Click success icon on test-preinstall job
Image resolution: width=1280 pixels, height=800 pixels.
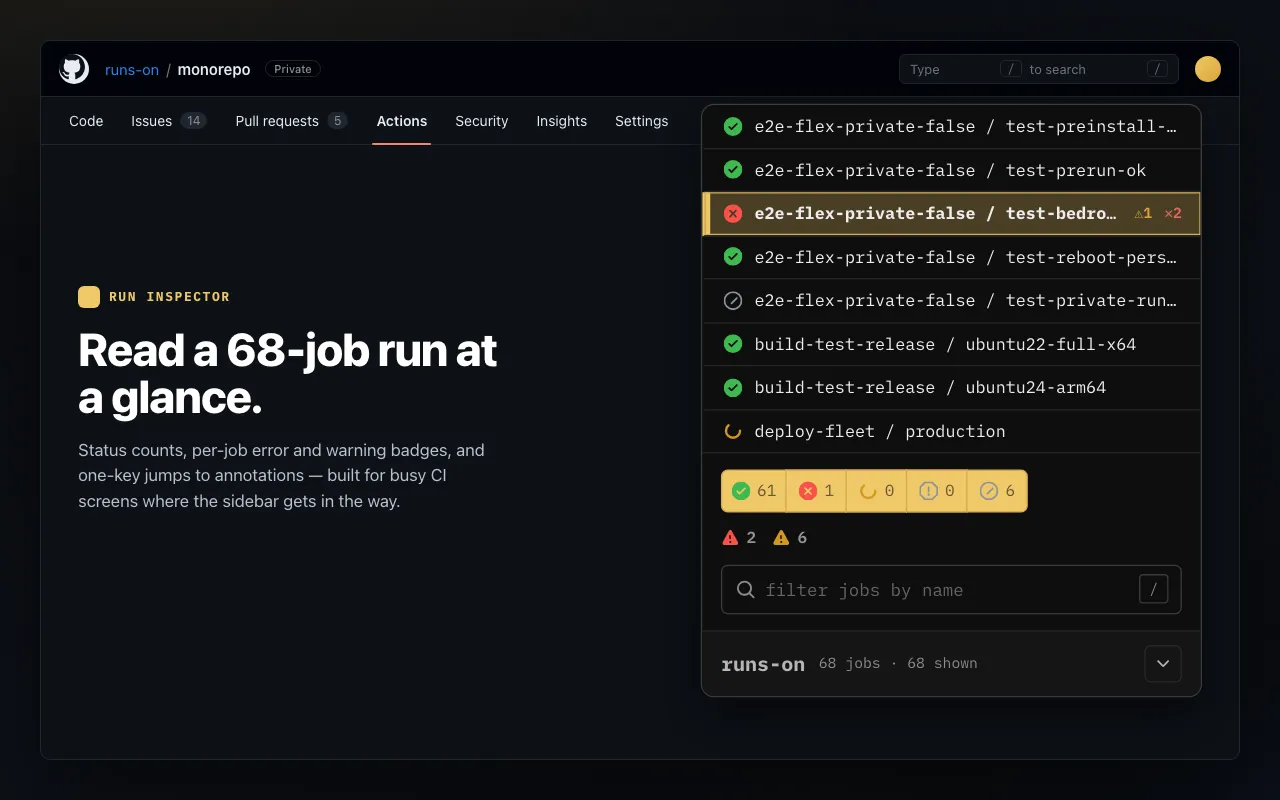click(x=733, y=126)
